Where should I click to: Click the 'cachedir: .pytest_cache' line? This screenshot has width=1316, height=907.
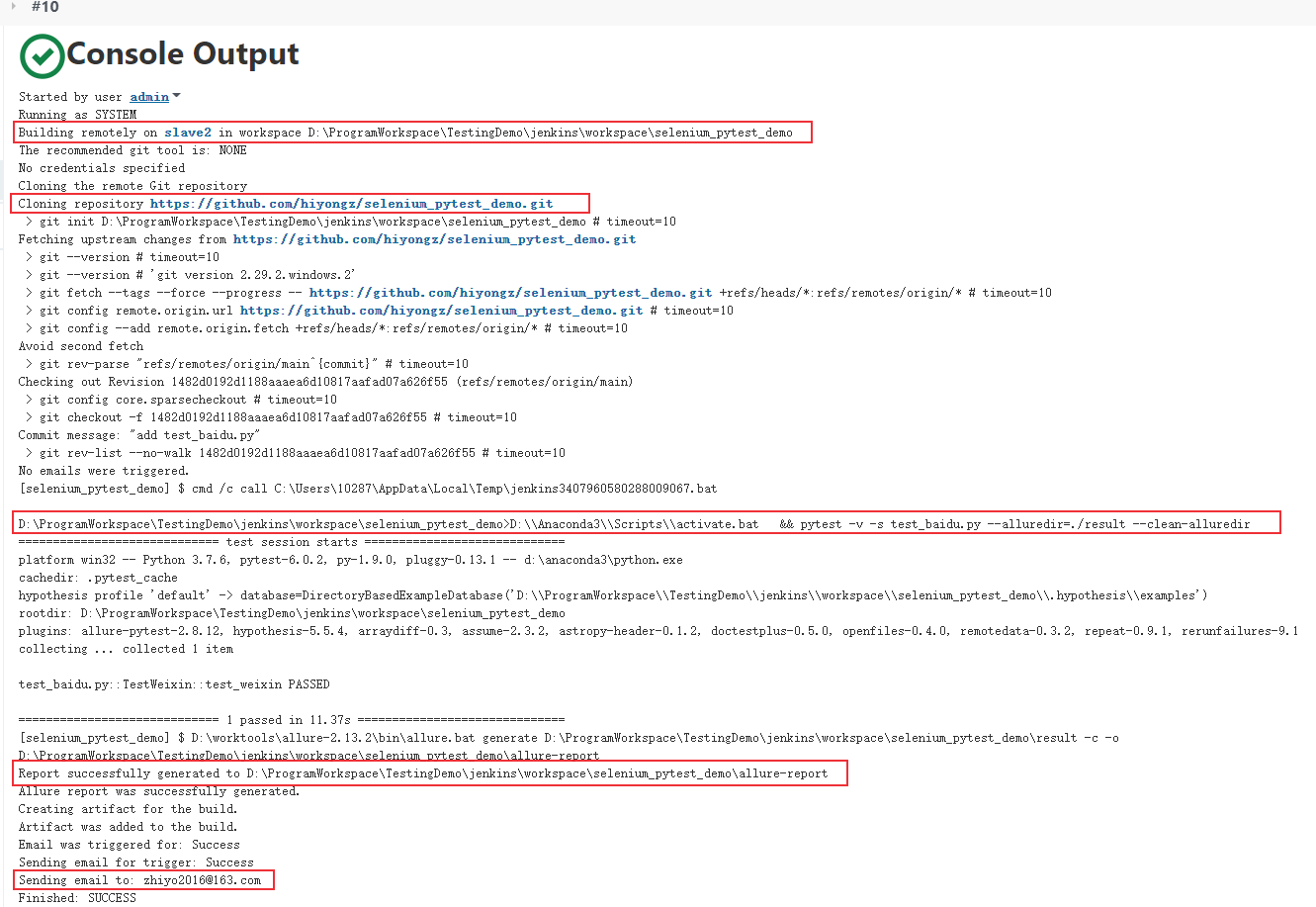pos(98,578)
